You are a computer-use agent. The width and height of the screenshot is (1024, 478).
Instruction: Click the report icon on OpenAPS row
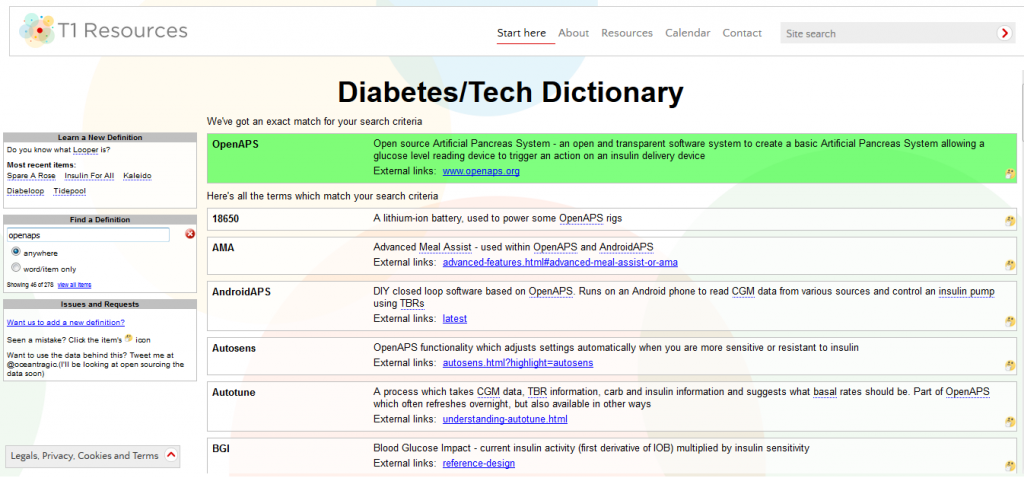click(1010, 174)
